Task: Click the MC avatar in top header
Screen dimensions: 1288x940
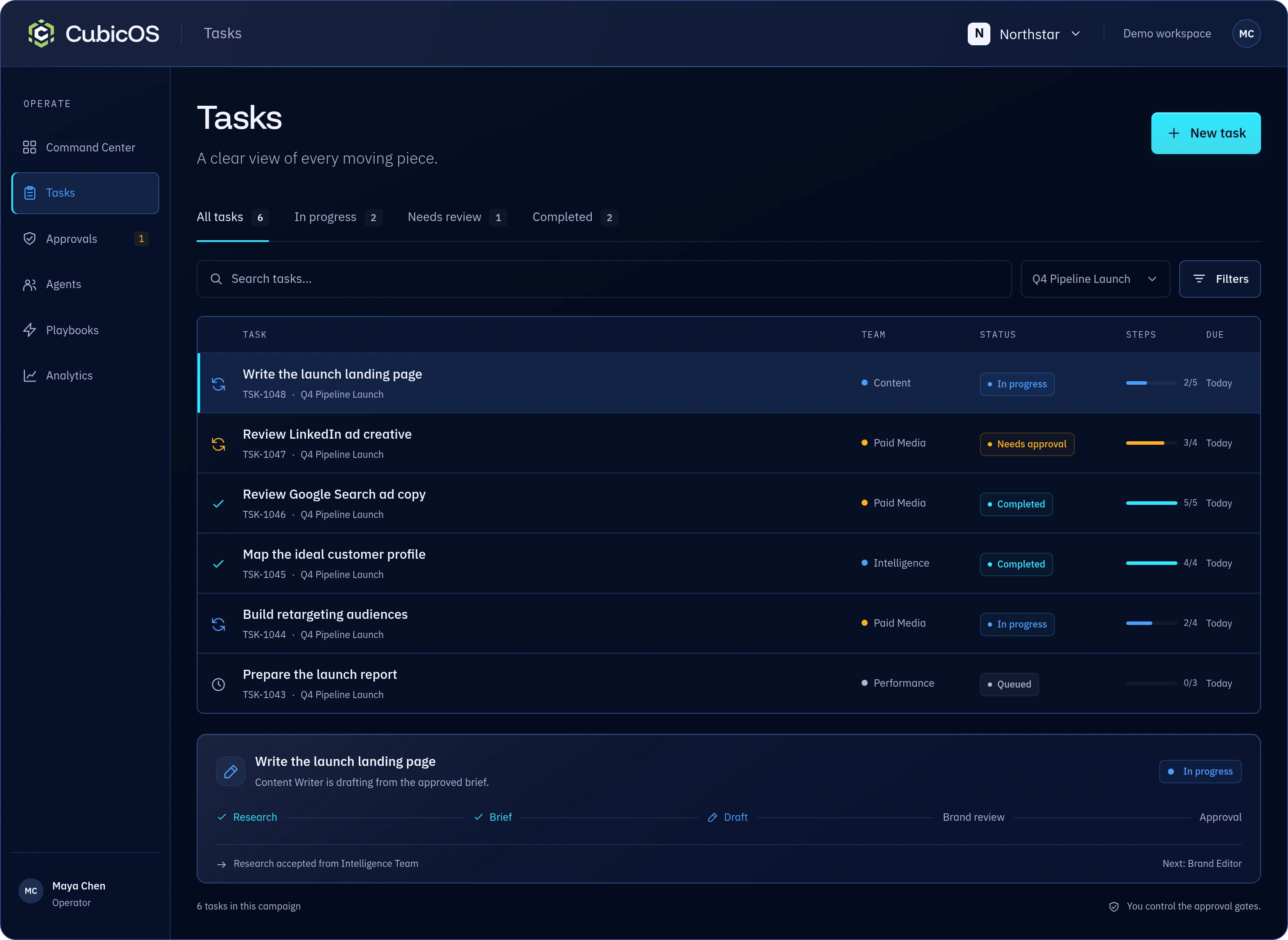Action: click(1247, 34)
